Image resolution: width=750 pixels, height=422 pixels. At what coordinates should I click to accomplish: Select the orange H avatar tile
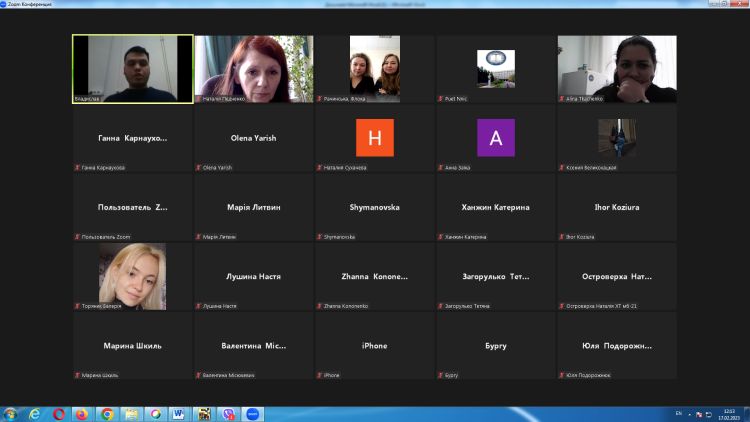point(375,138)
